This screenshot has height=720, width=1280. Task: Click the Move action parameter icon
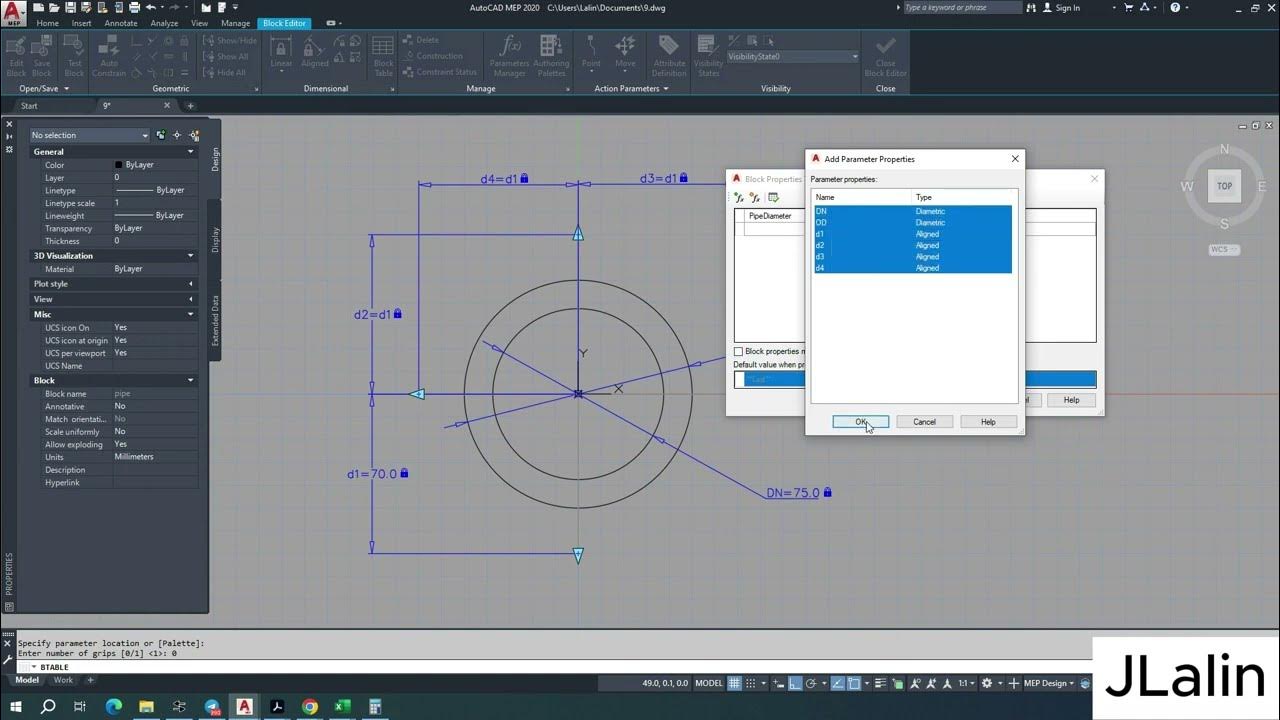tap(625, 52)
